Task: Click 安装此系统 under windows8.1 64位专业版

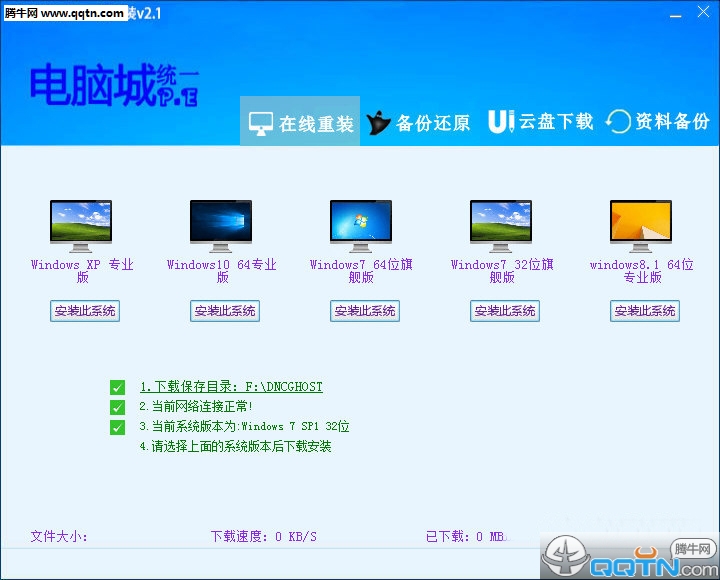Action: (x=645, y=311)
